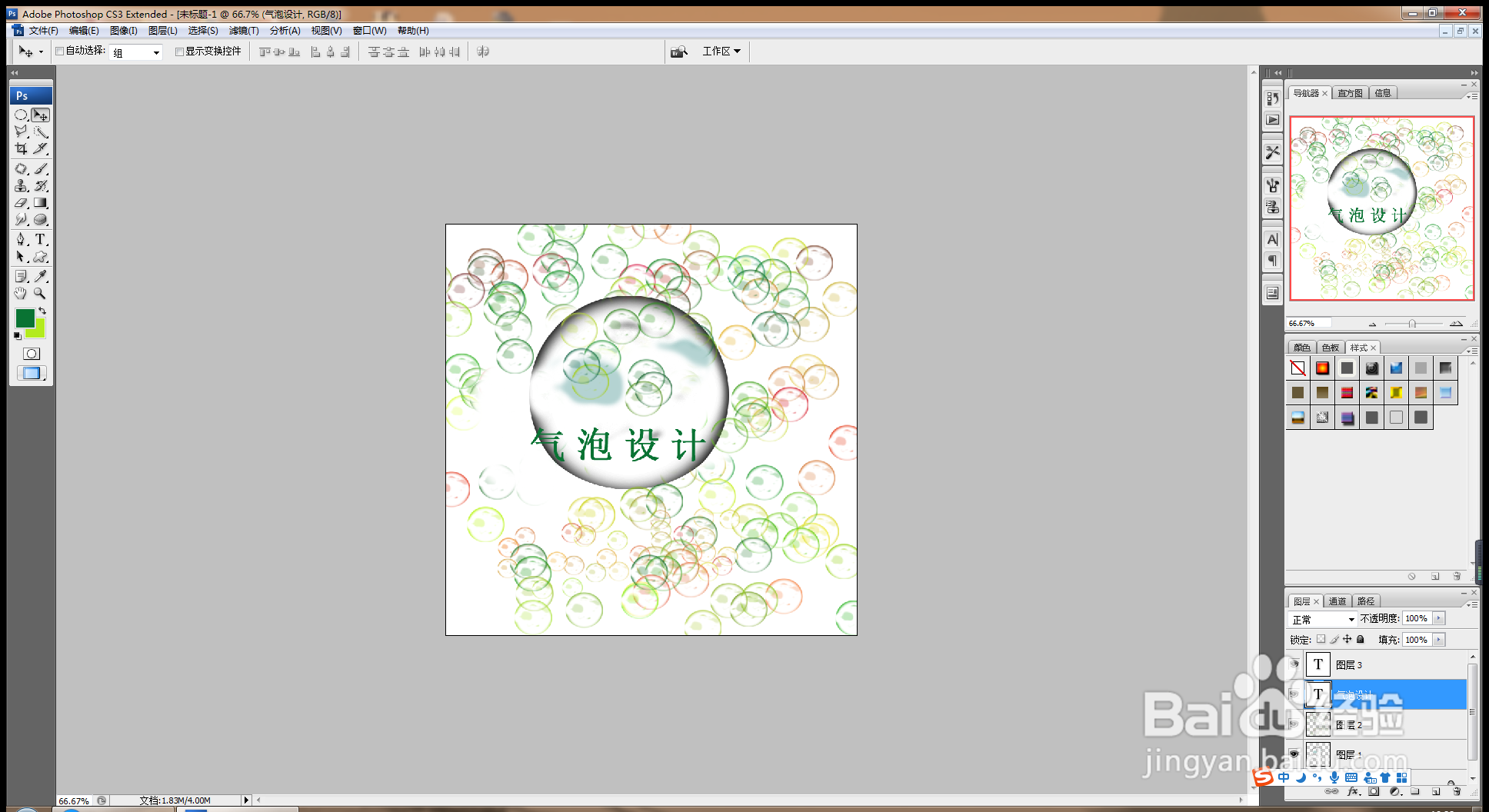Switch to the 色板 tab
Screen dimensions: 1489x812
click(1331, 348)
